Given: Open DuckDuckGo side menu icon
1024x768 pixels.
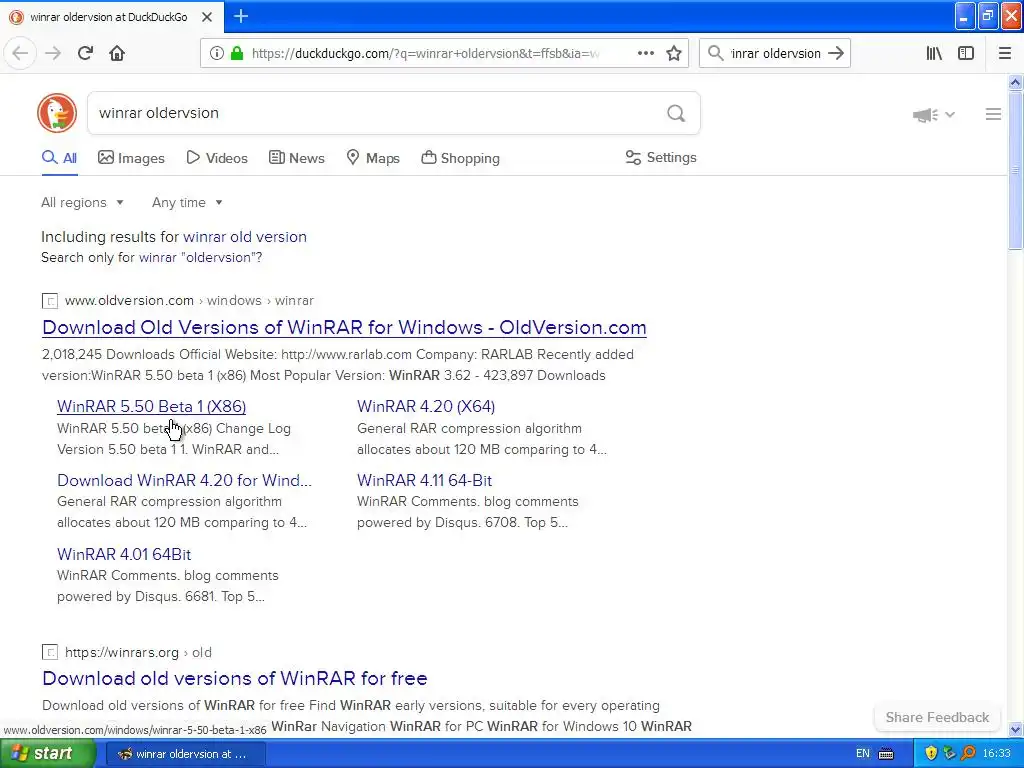Looking at the screenshot, I should [993, 114].
